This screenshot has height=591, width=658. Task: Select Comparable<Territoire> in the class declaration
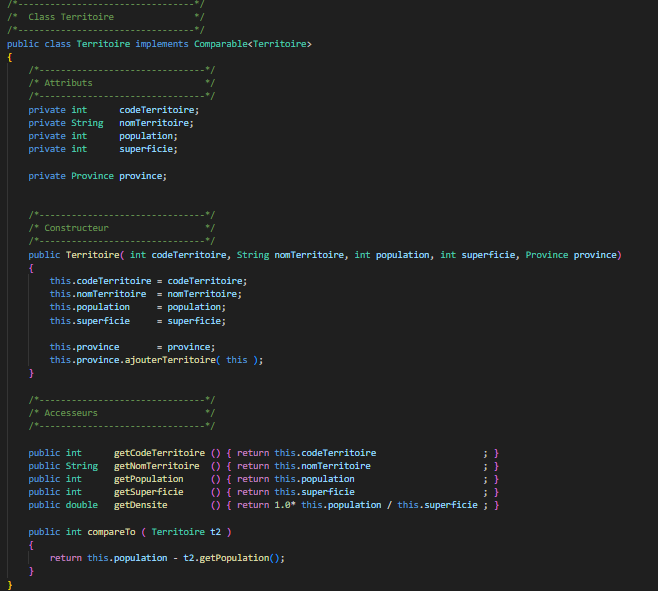[259, 44]
